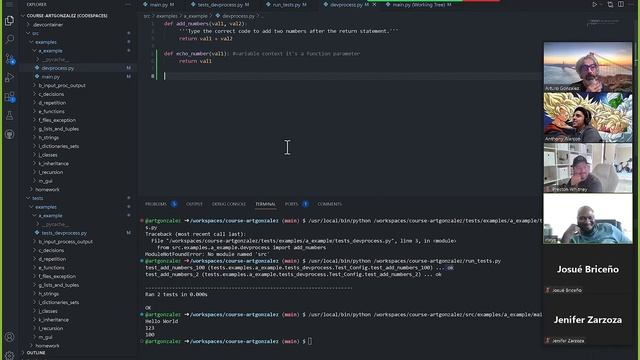Image resolution: width=640 pixels, height=360 pixels.
Task: Expand h_strings folder under src
Action: (x=49, y=138)
